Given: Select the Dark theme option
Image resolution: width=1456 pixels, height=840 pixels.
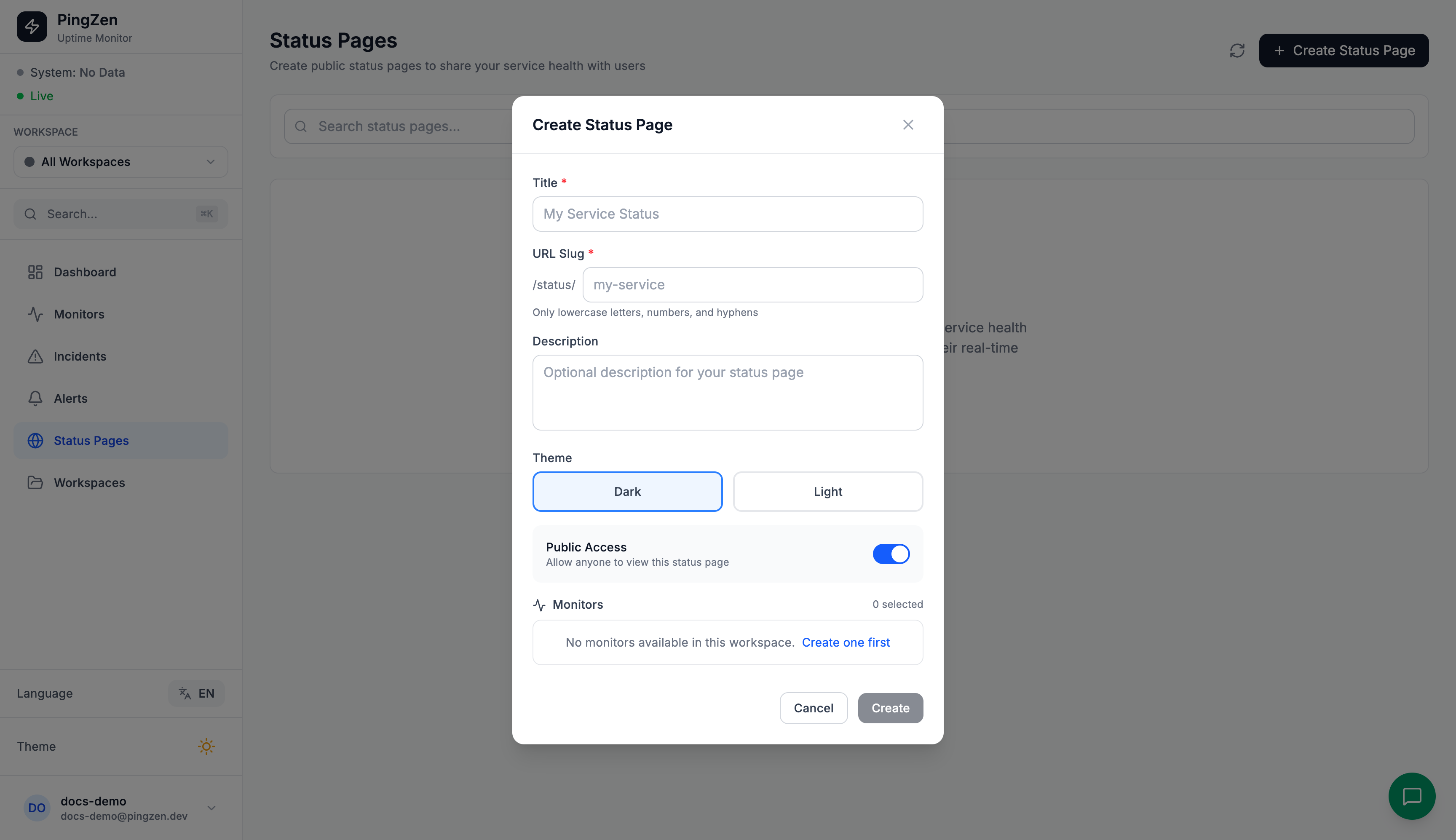Looking at the screenshot, I should 627,492.
